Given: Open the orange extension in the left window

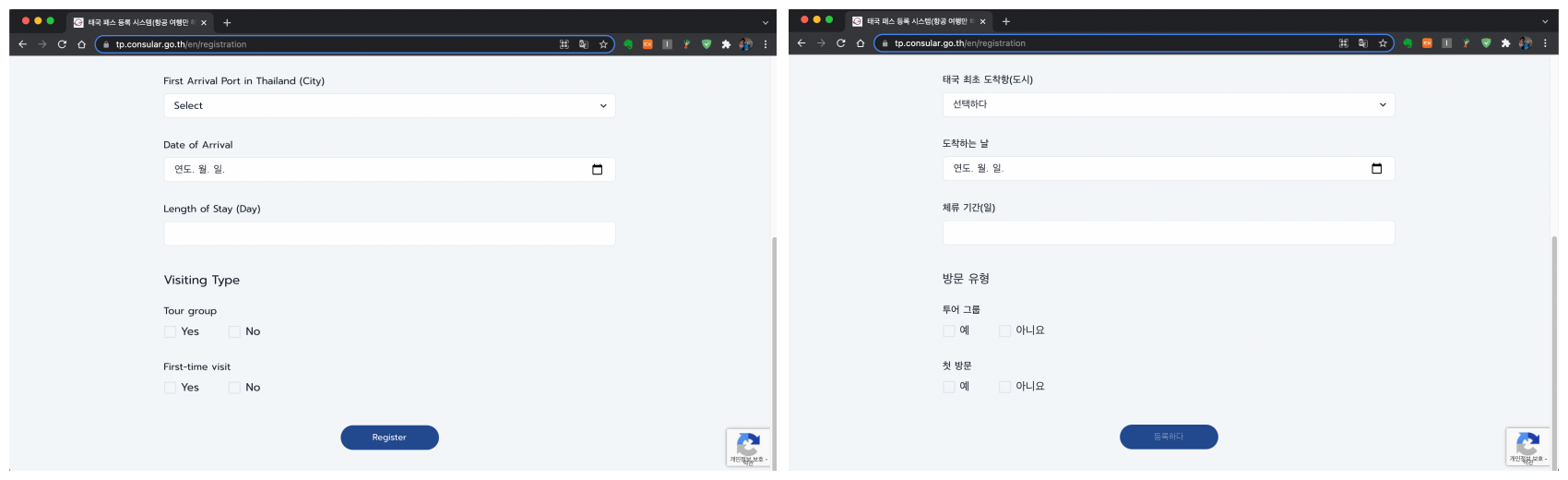Looking at the screenshot, I should 647,44.
